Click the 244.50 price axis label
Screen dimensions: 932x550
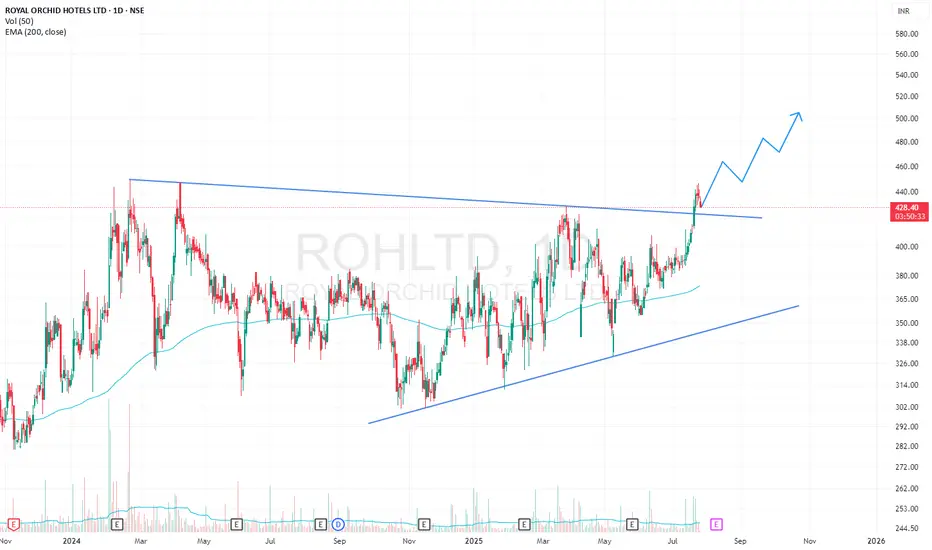click(x=907, y=528)
